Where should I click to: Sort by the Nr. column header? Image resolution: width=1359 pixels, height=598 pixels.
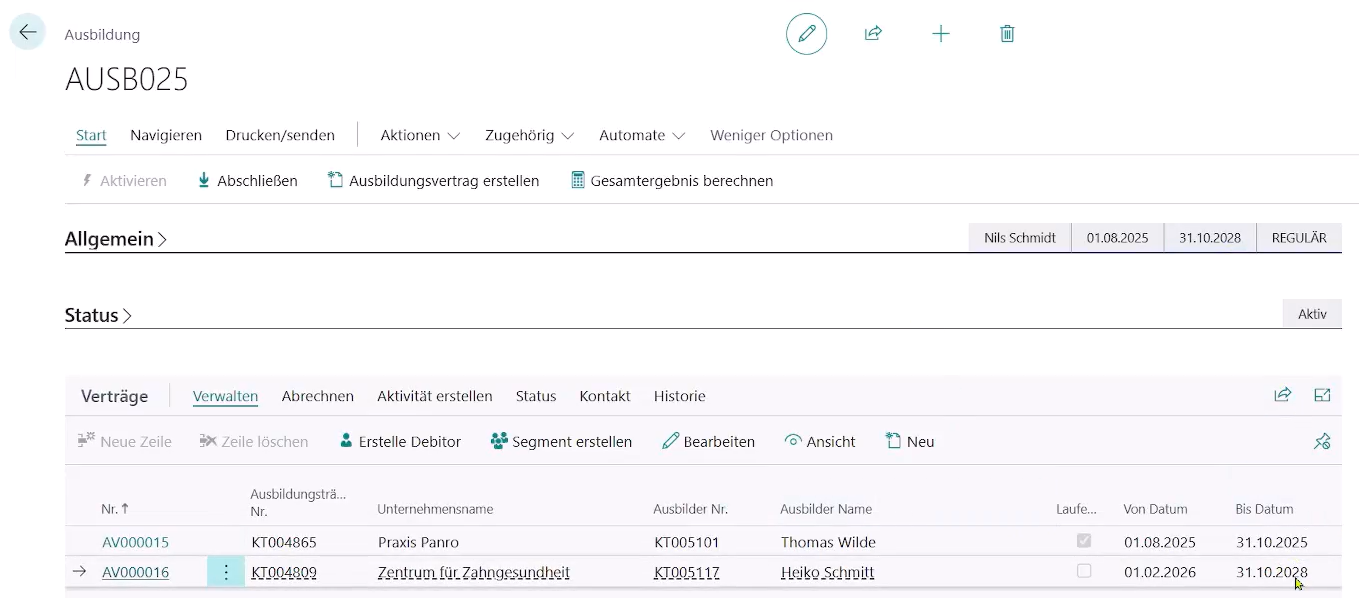coord(110,509)
